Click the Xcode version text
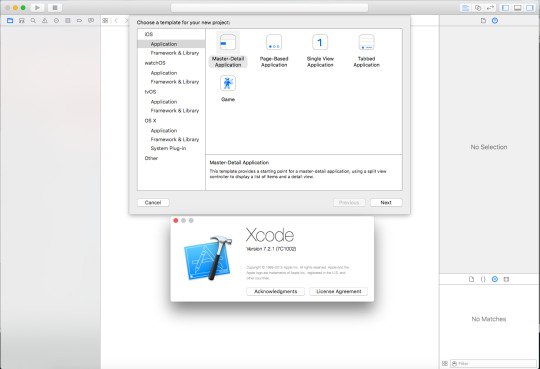540x369 pixels. 271,249
